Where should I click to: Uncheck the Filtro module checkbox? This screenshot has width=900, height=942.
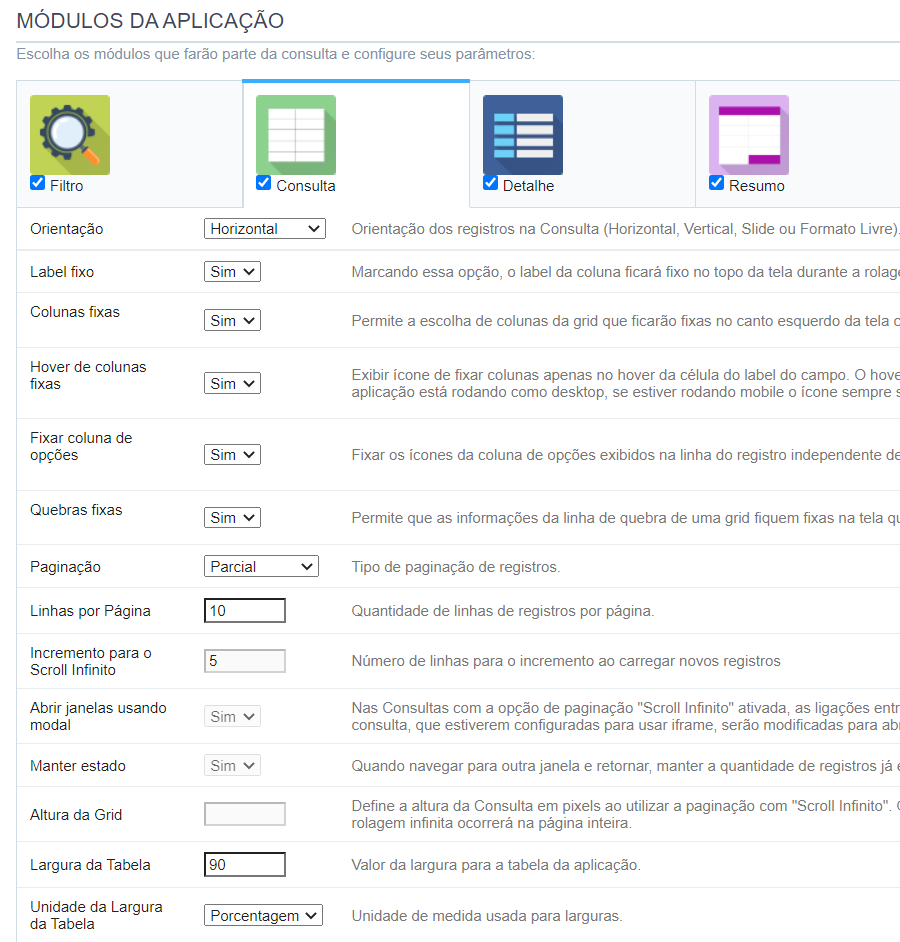pyautogui.click(x=37, y=183)
